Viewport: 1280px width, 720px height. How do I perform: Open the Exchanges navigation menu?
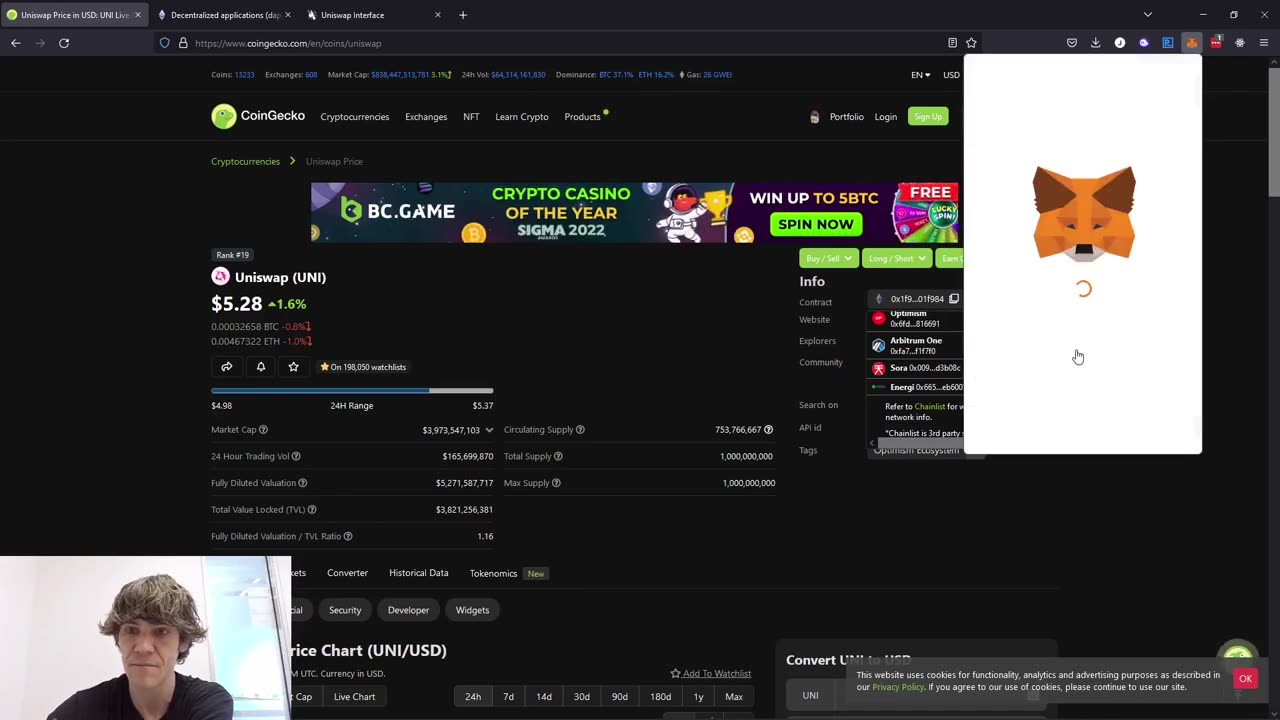(426, 117)
